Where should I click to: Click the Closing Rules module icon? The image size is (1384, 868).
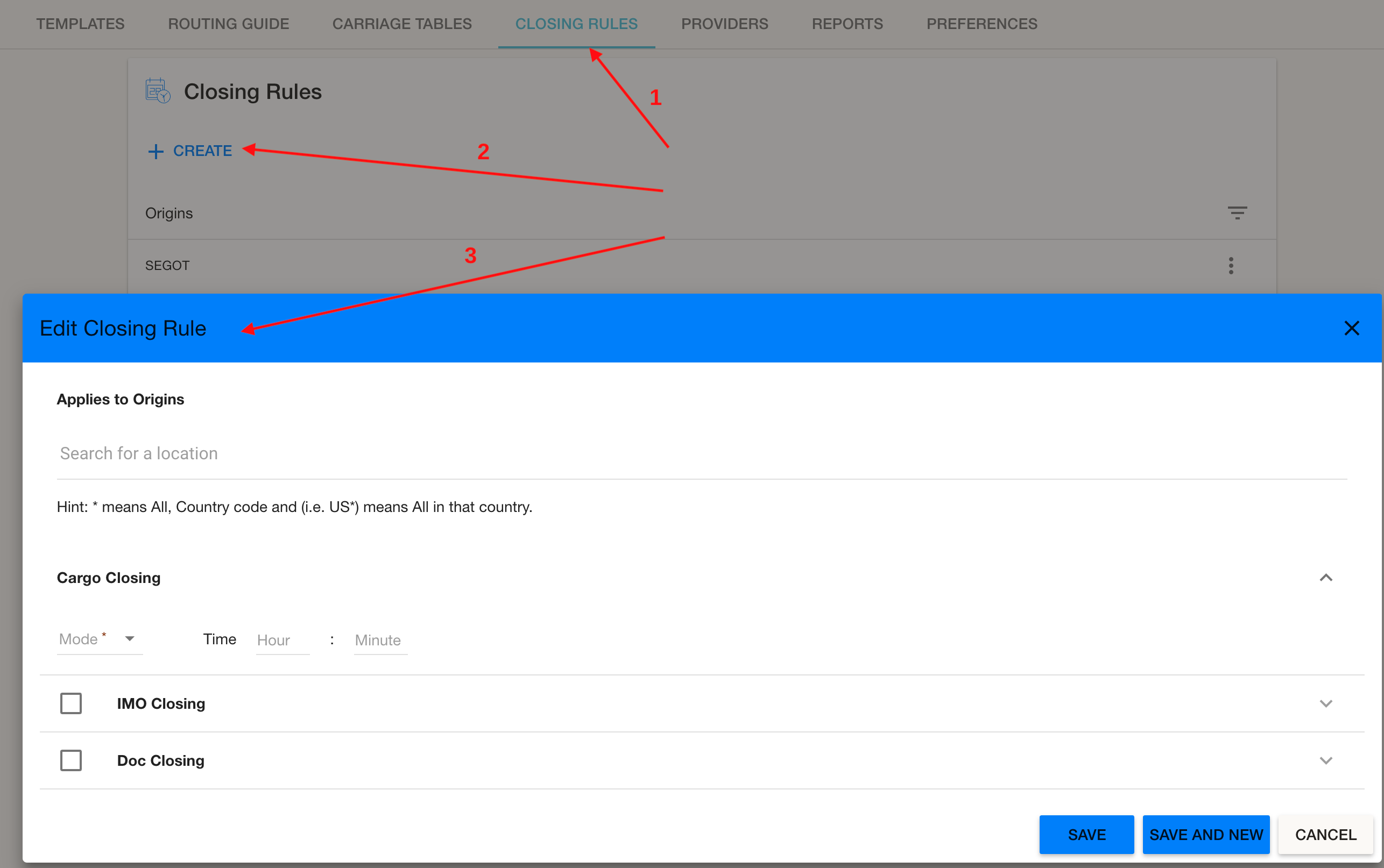click(x=157, y=92)
